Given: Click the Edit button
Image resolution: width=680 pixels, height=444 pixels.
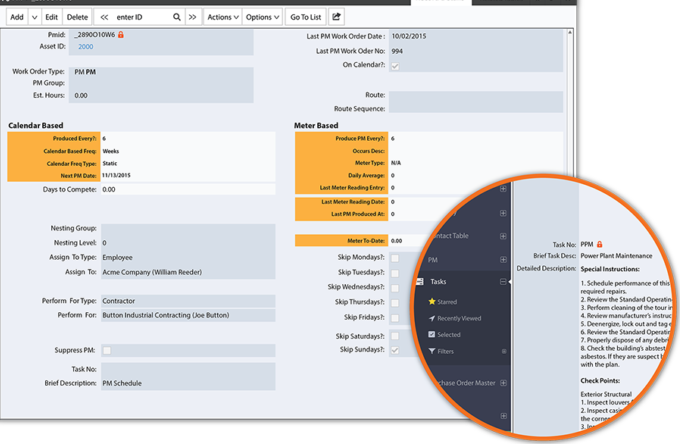Looking at the screenshot, I should click(52, 17).
